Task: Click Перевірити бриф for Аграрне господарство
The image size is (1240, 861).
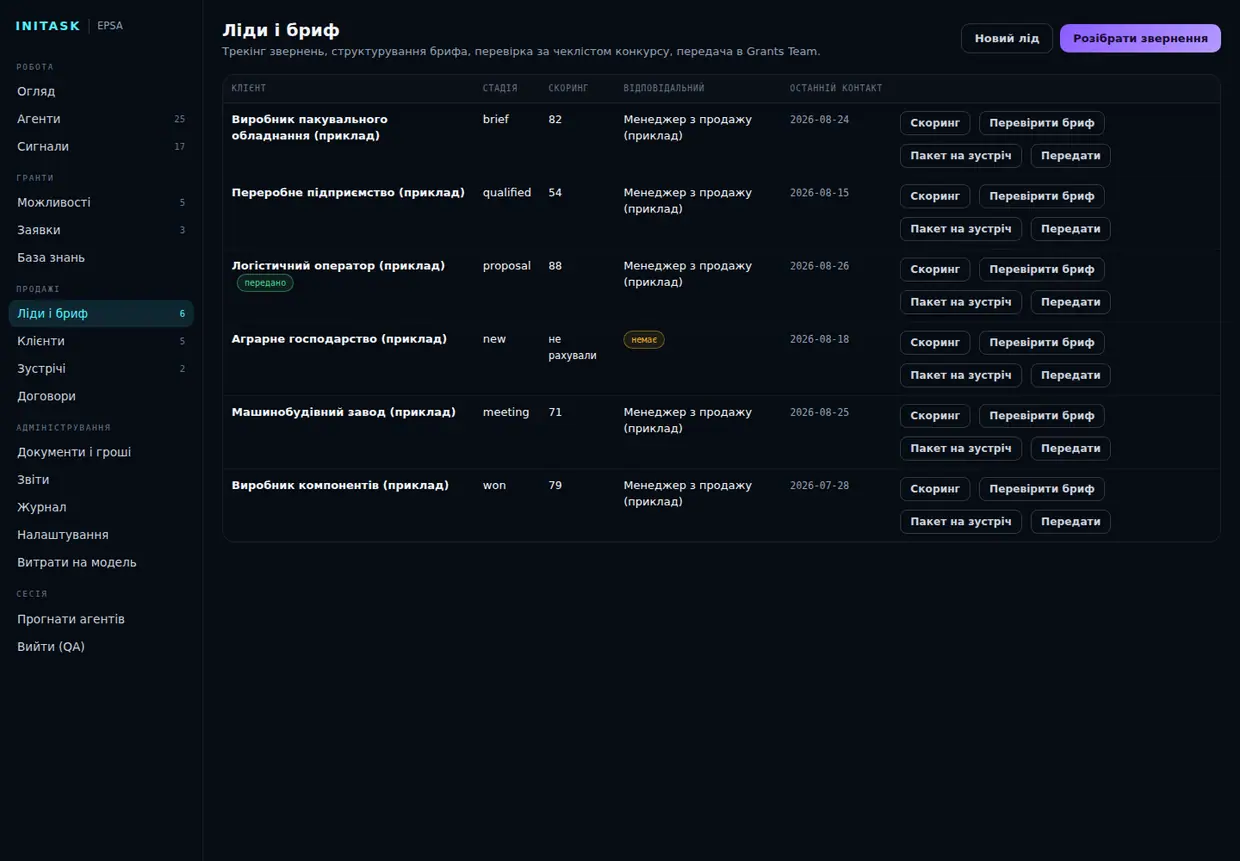Action: (1041, 342)
